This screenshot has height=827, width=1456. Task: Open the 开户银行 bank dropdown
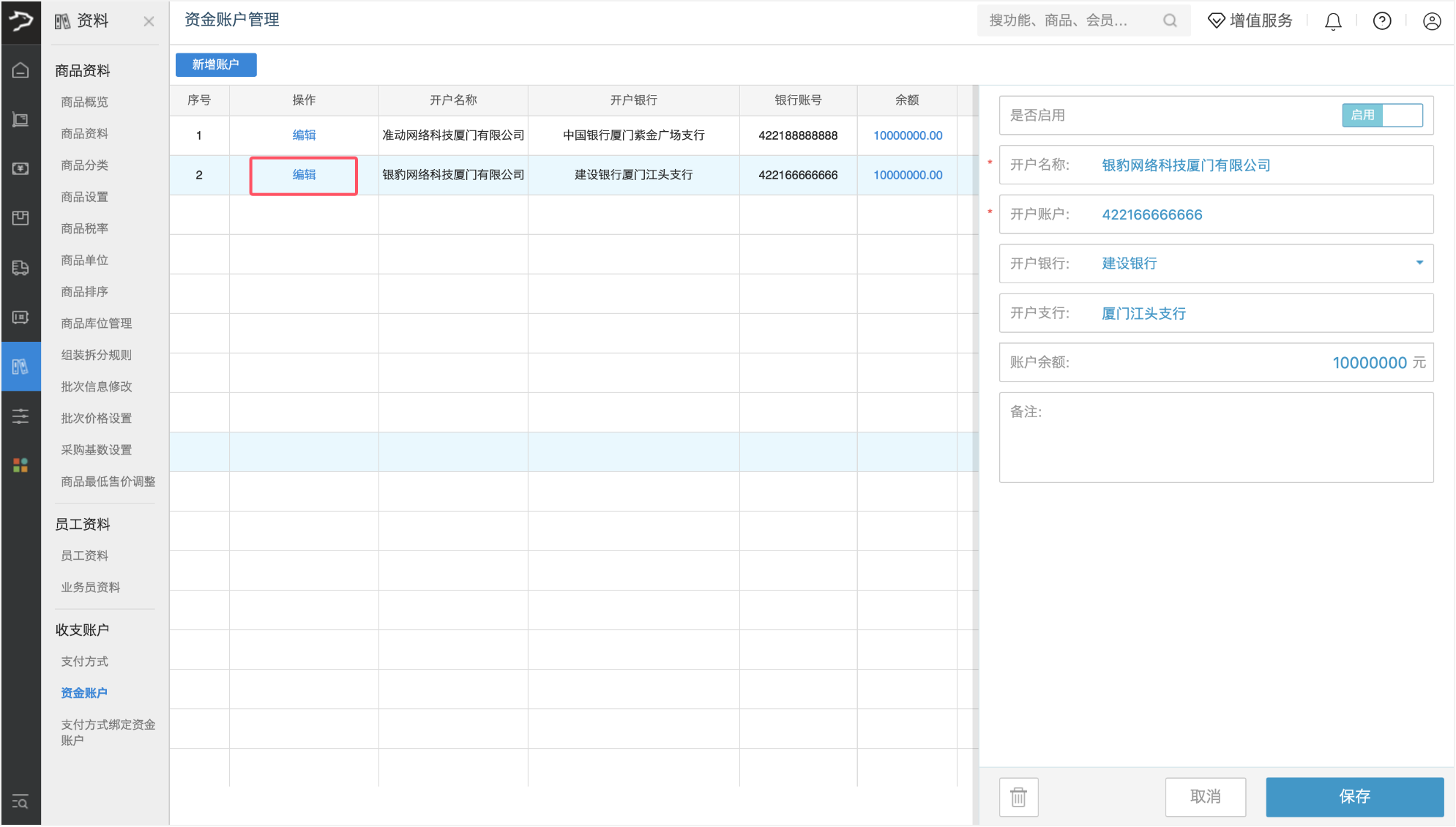[x=1419, y=263]
